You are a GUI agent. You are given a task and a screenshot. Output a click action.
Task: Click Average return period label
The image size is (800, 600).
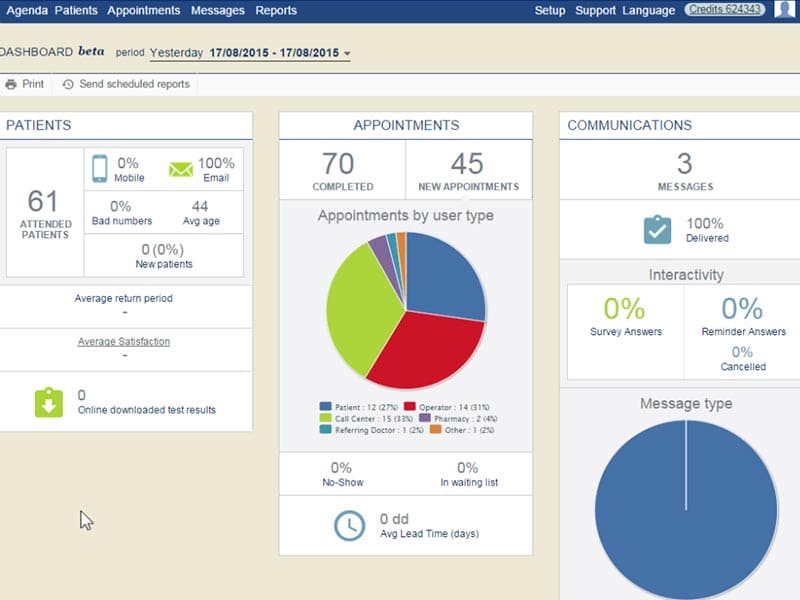[x=123, y=298]
